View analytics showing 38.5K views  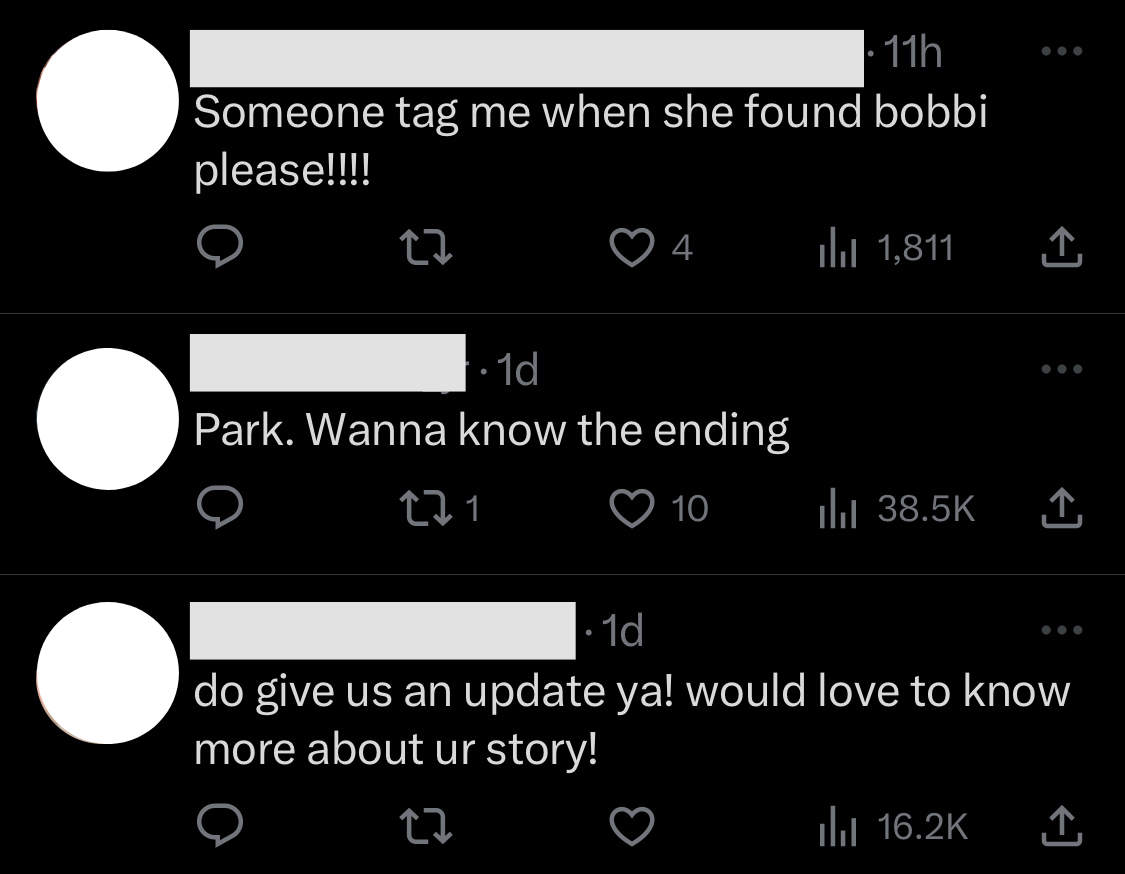[897, 508]
